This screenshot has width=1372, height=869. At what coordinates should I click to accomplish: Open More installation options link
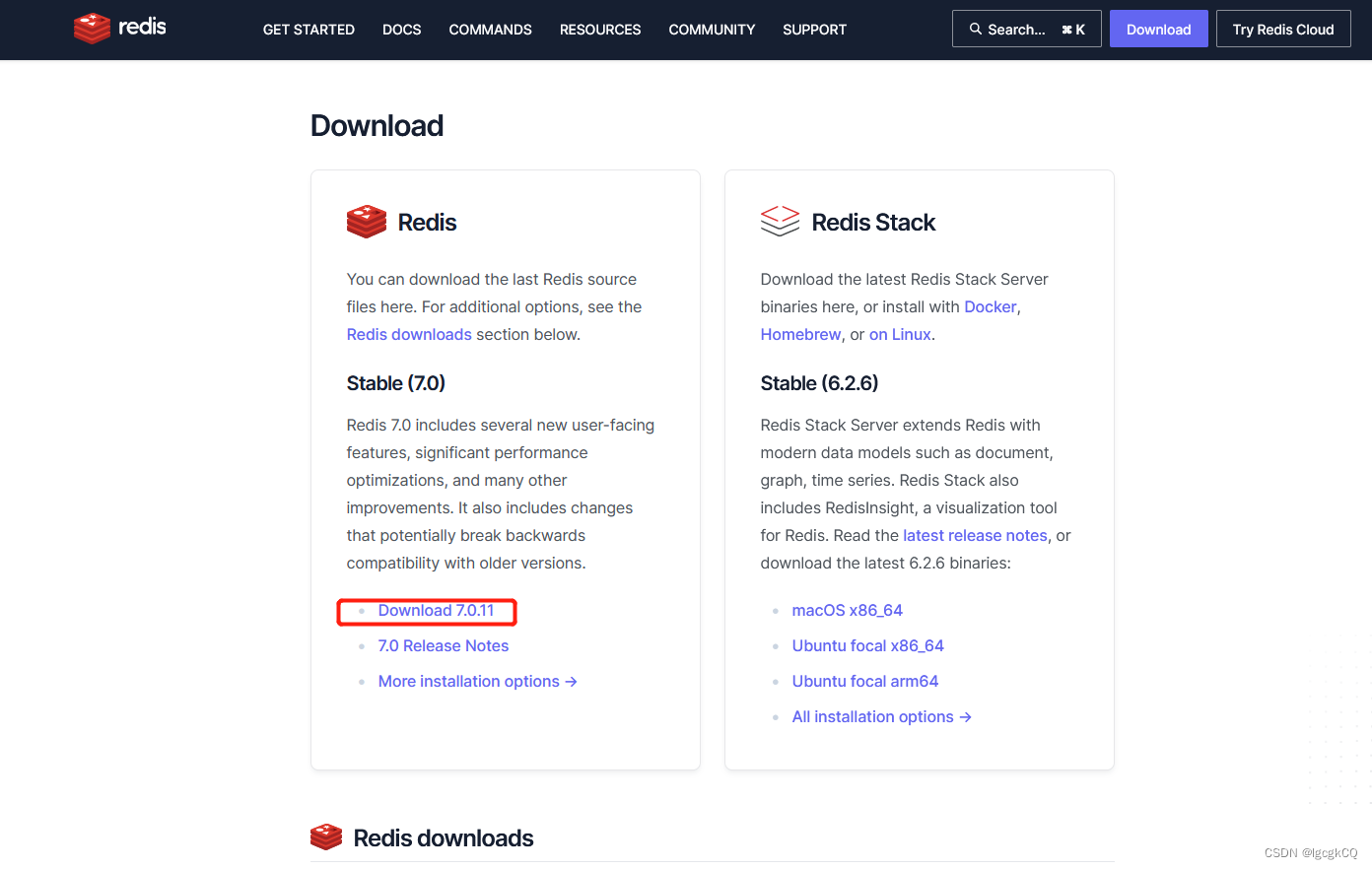(x=478, y=682)
